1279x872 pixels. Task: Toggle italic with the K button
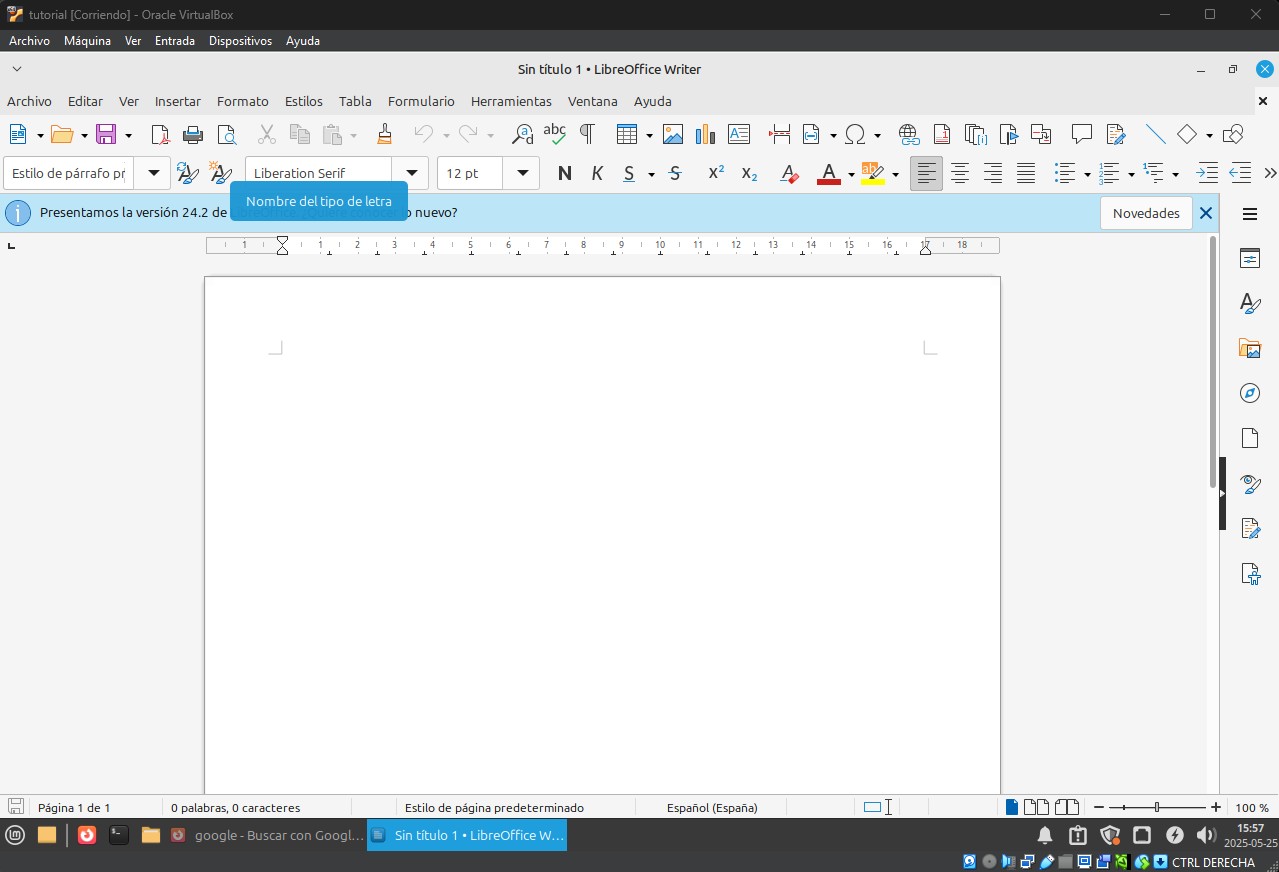598,173
